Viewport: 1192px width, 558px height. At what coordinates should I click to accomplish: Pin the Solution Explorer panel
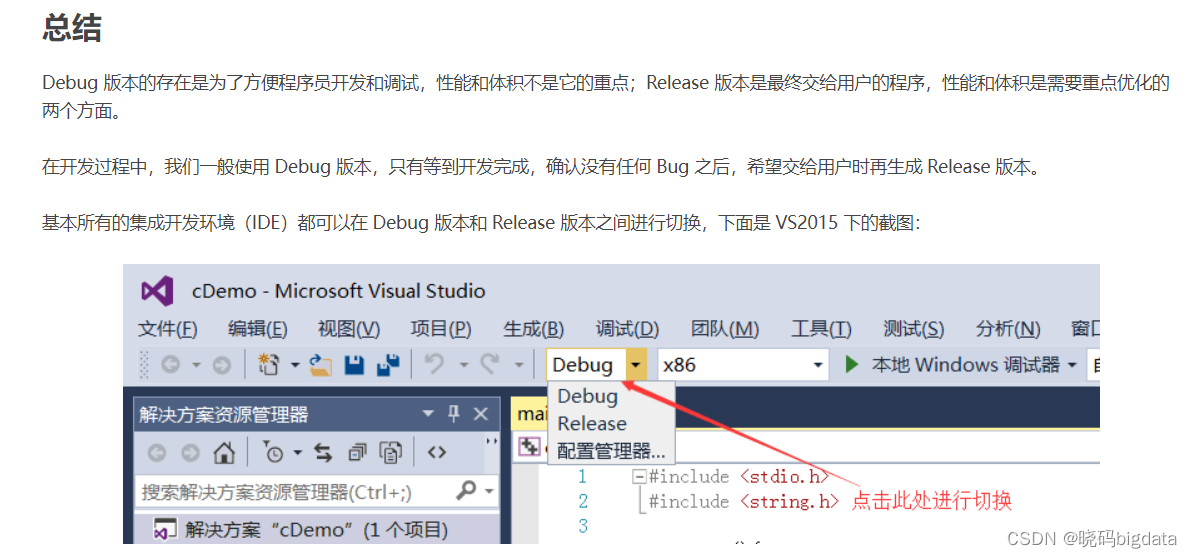coord(454,414)
